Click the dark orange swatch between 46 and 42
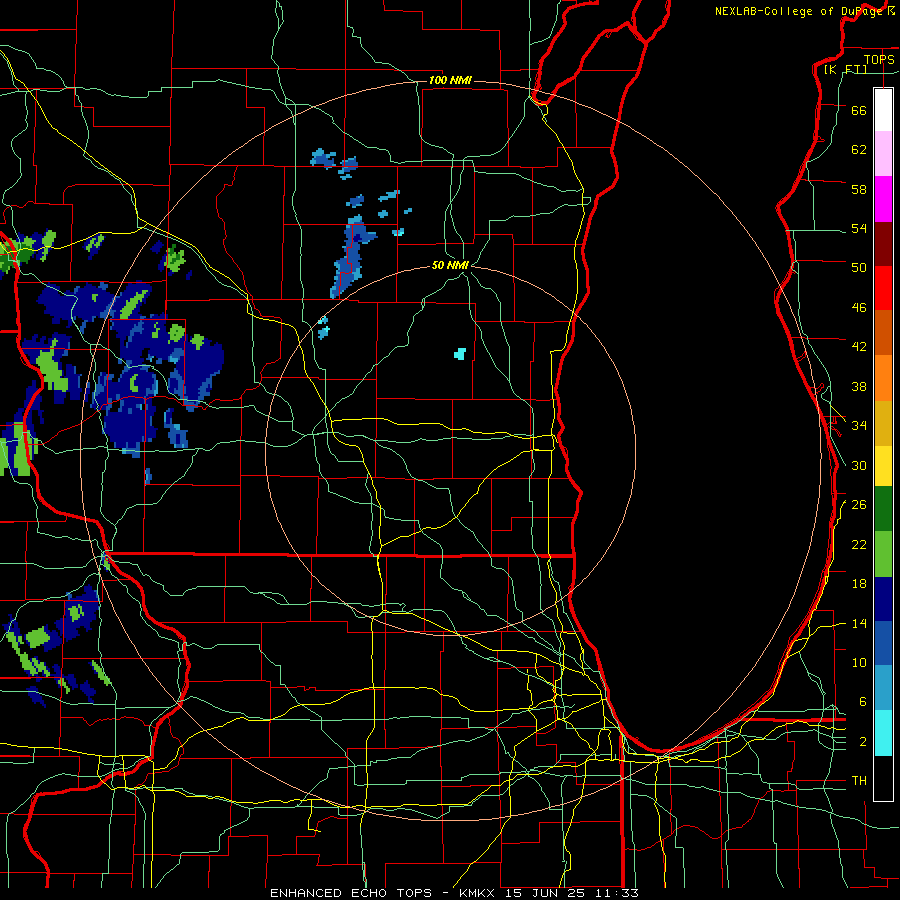 [x=883, y=332]
